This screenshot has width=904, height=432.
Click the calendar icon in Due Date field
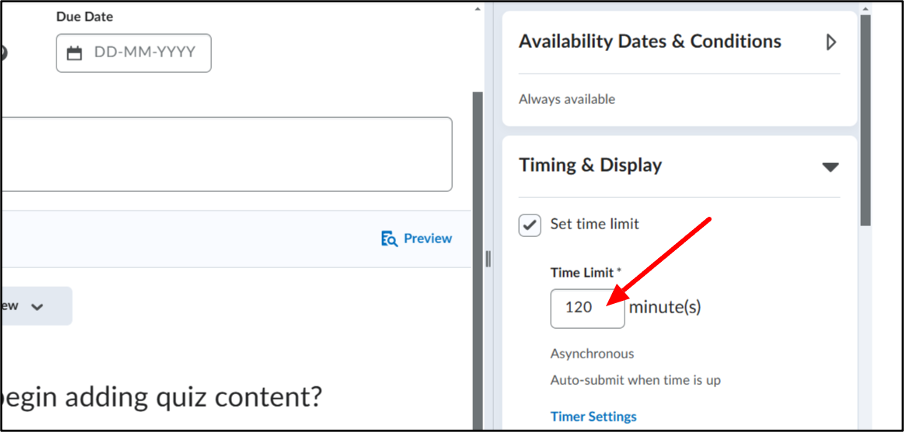[x=74, y=54]
